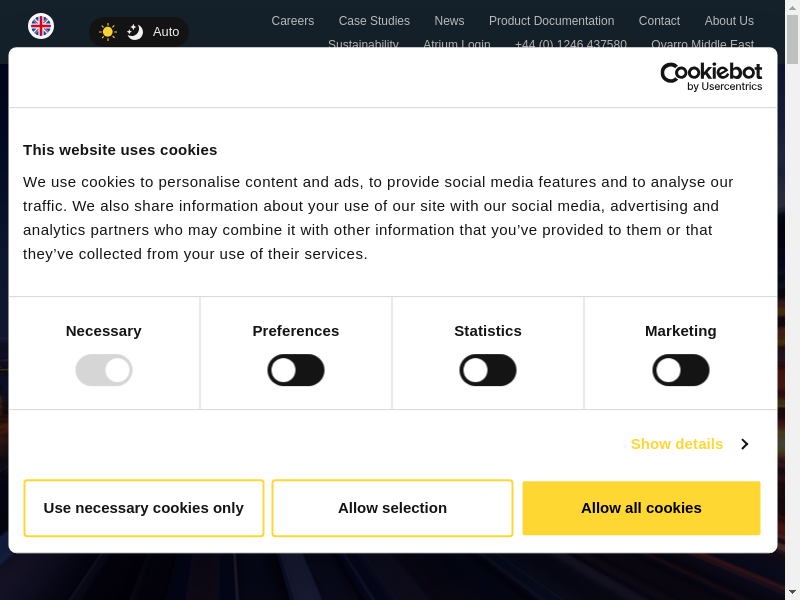Turn on the Marketing cookie switch
800x600 pixels.
coord(681,370)
